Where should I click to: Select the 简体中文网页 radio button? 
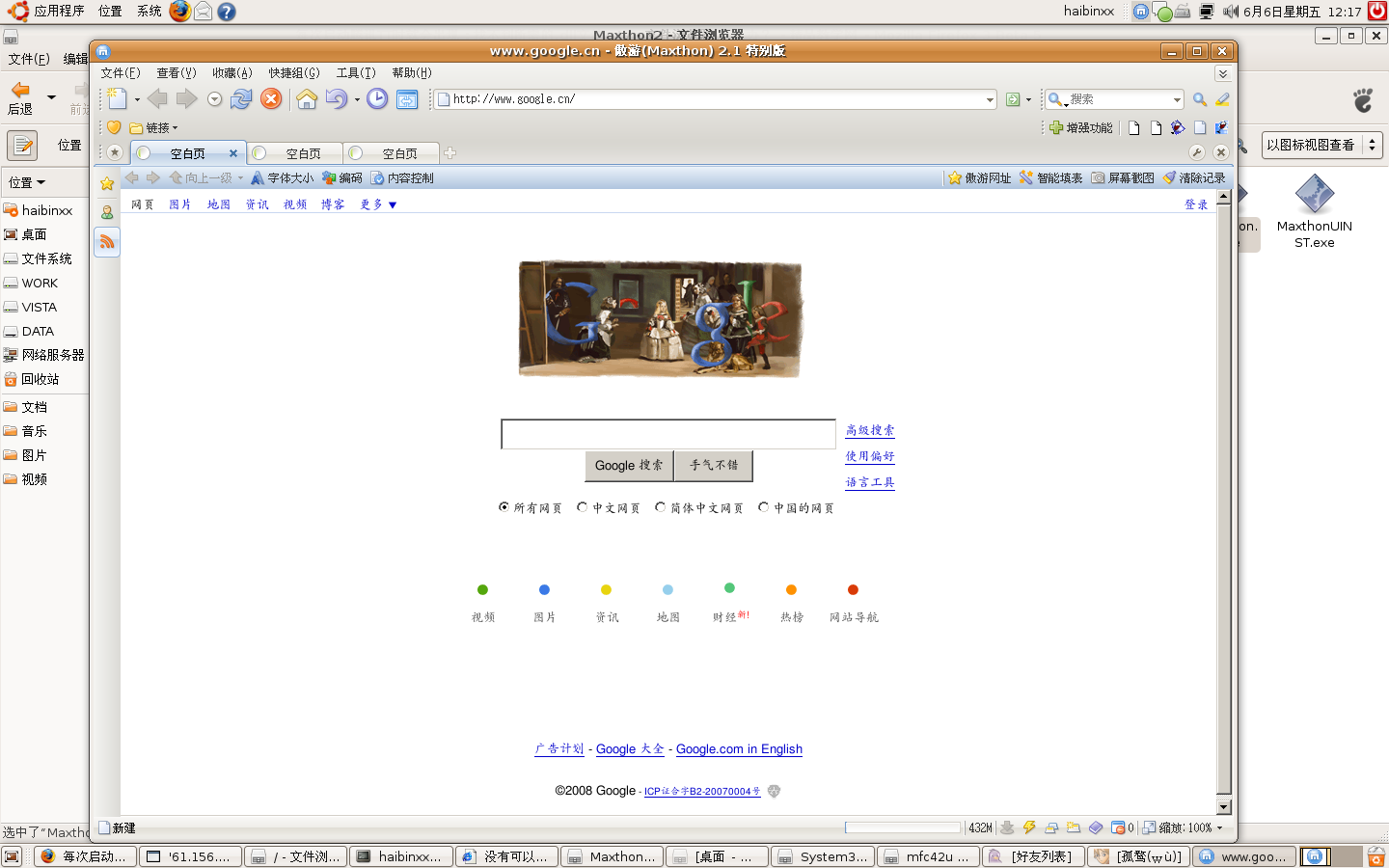click(660, 507)
